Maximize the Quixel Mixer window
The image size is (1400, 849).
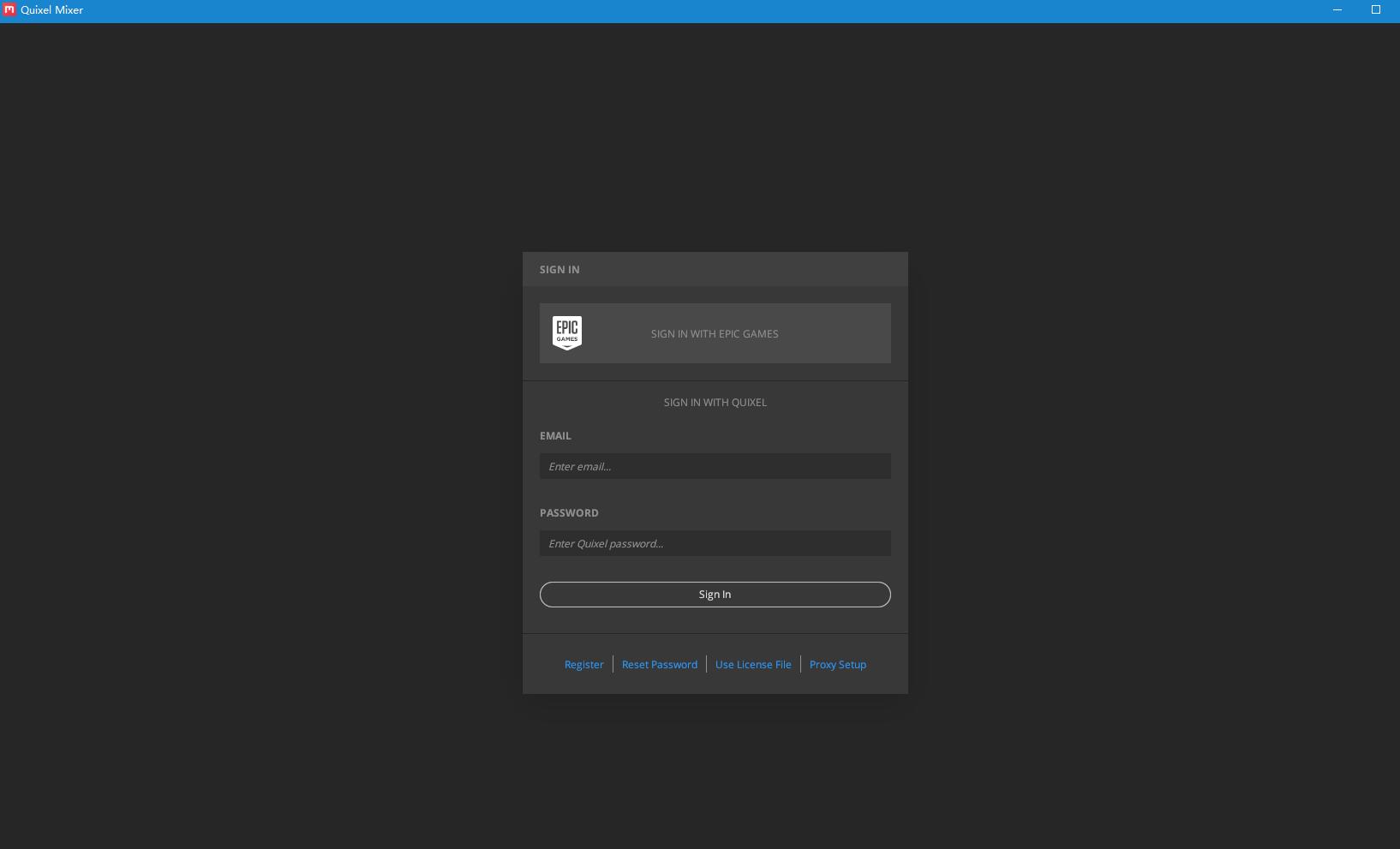click(x=1376, y=10)
